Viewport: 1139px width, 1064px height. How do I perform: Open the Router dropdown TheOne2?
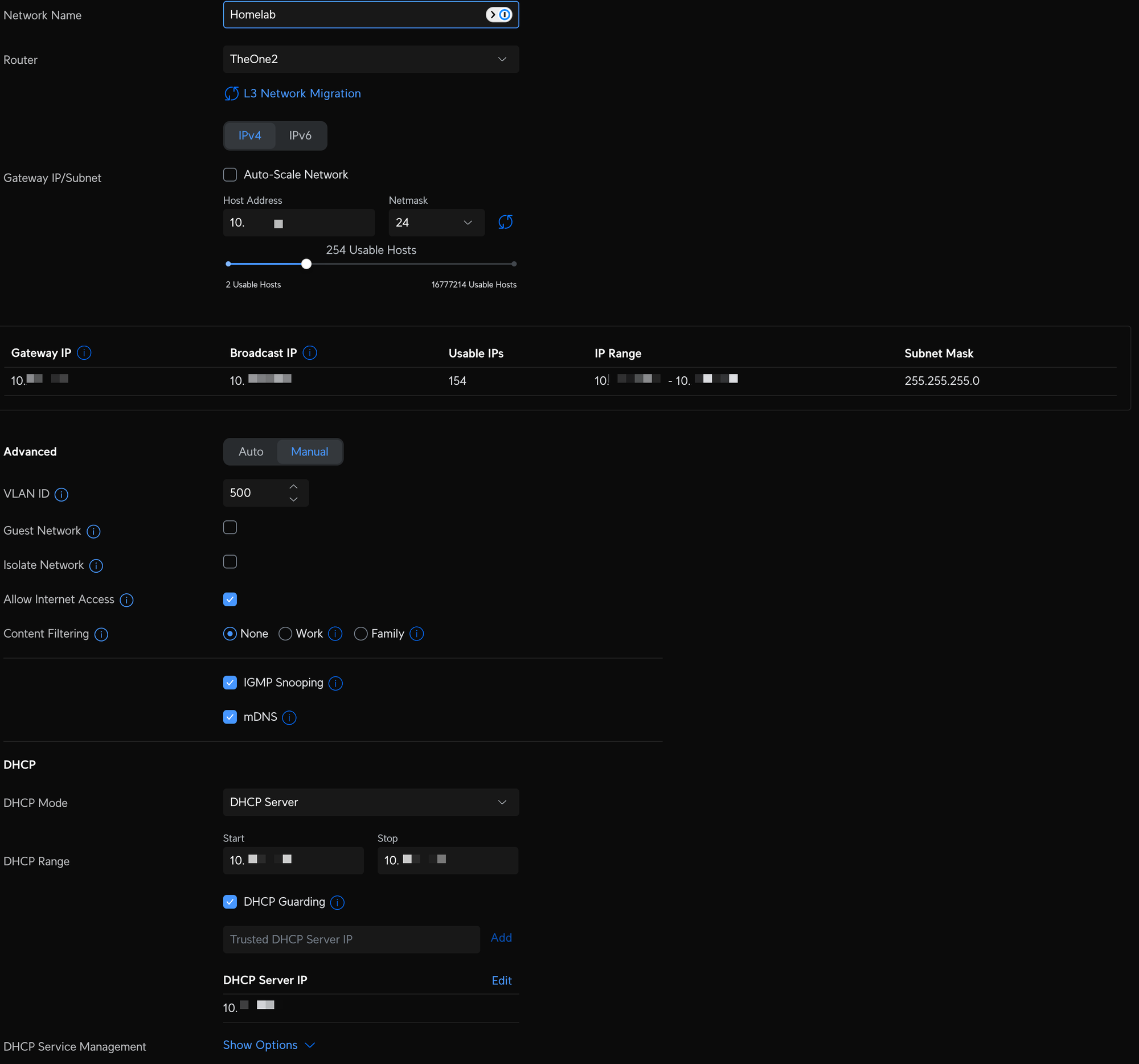(x=371, y=60)
